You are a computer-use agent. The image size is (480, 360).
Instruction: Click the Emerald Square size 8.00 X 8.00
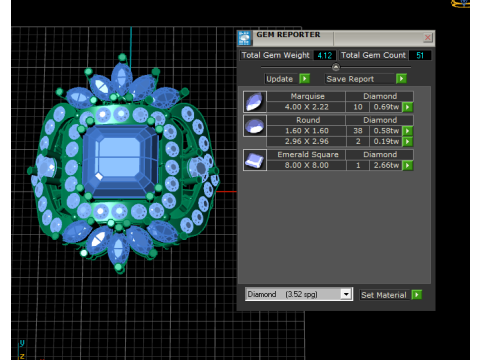tap(306, 165)
